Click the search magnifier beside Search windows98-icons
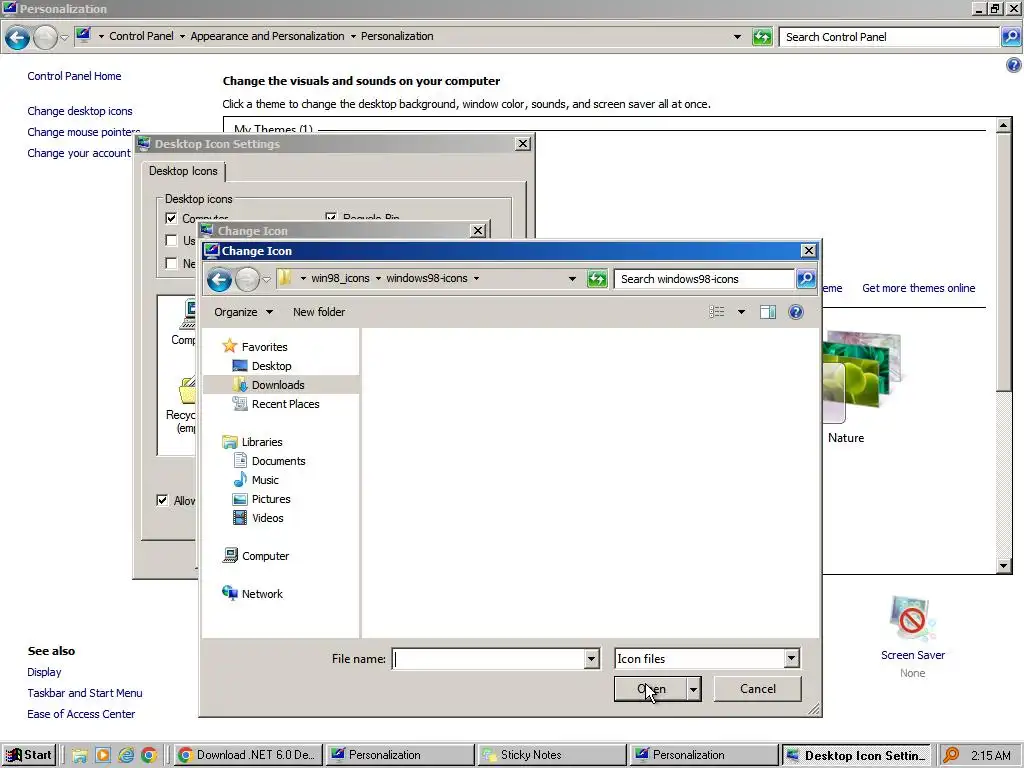1024x768 pixels. pyautogui.click(x=806, y=279)
